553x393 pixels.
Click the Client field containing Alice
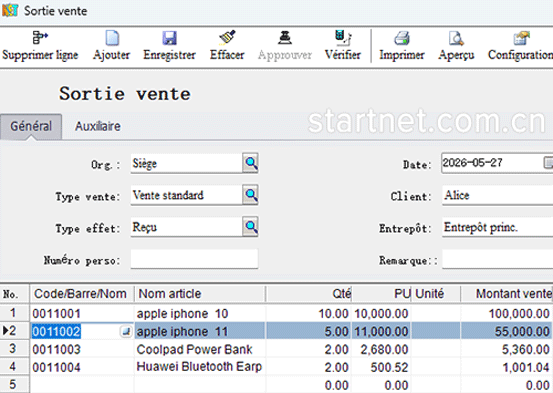click(x=498, y=195)
